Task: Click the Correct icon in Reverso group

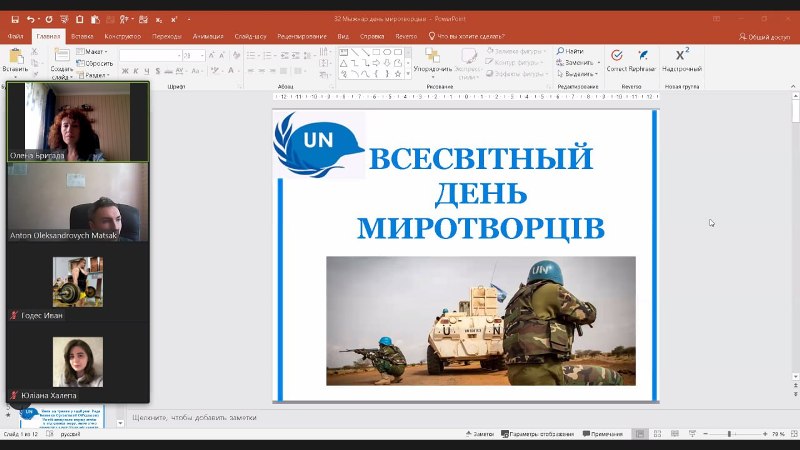Action: [617, 56]
